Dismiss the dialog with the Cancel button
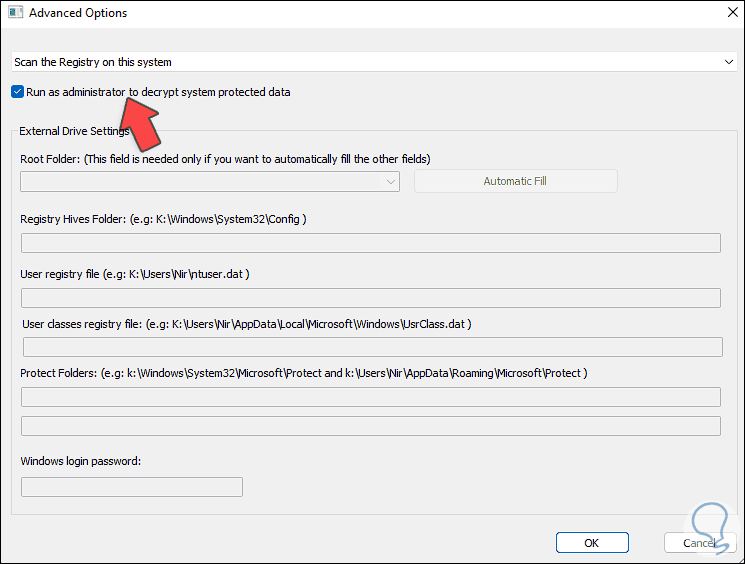Viewport: 745px width, 564px height. pos(700,542)
